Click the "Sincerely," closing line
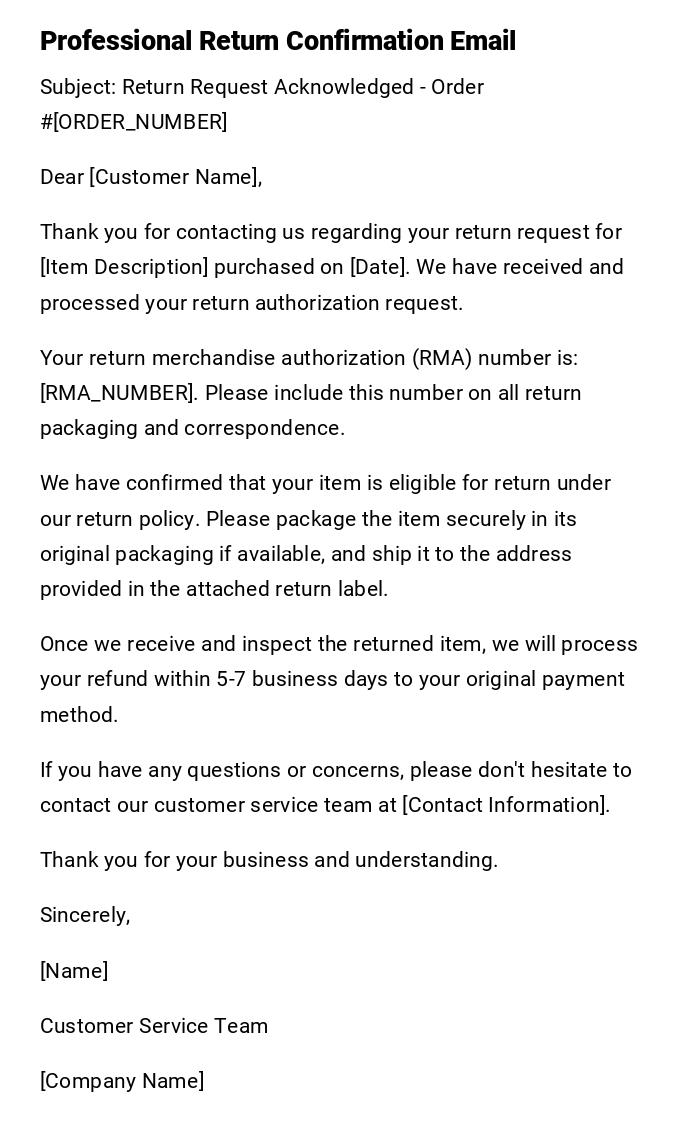 pyautogui.click(x=85, y=915)
